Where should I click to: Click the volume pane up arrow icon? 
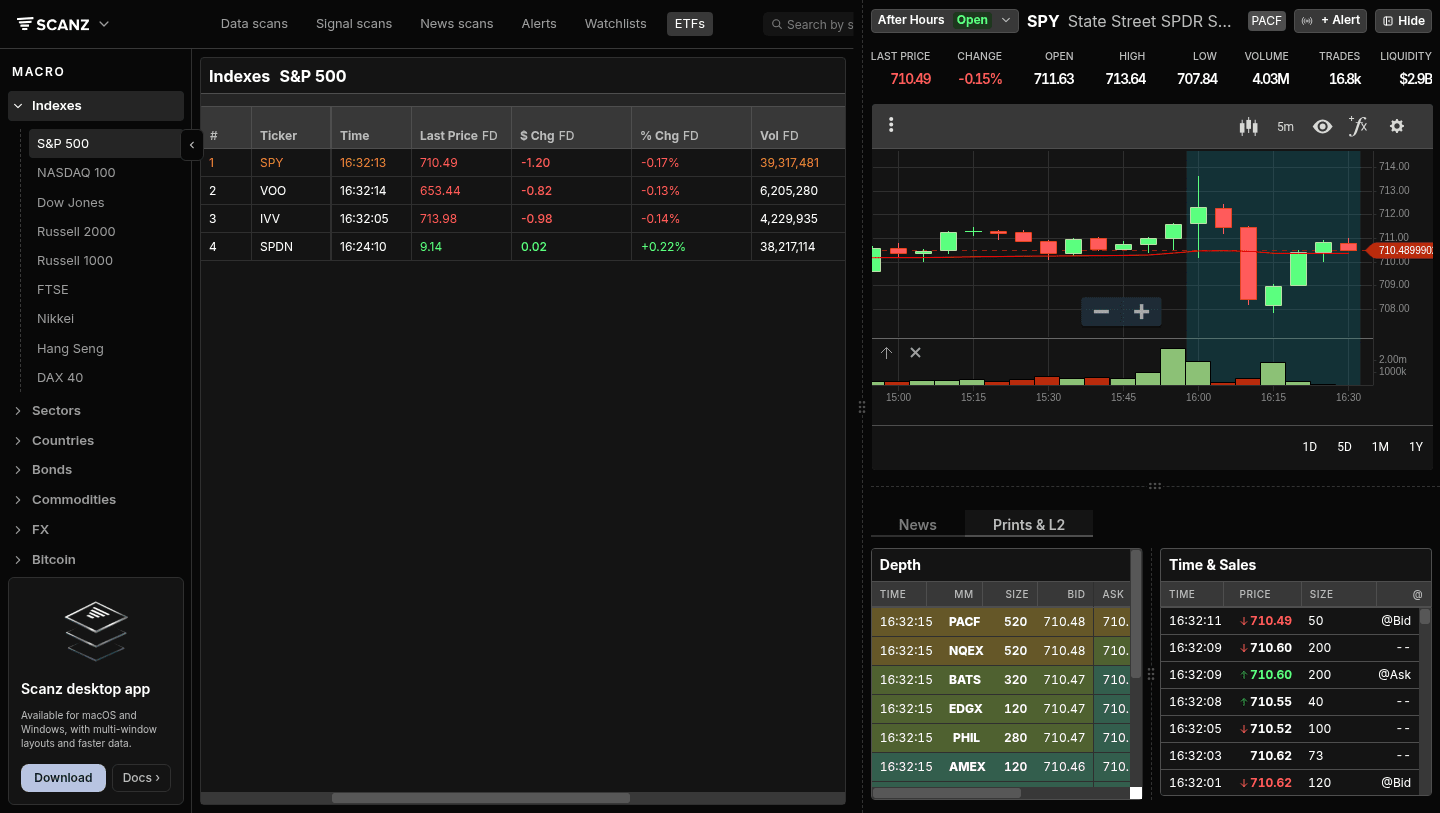(886, 353)
